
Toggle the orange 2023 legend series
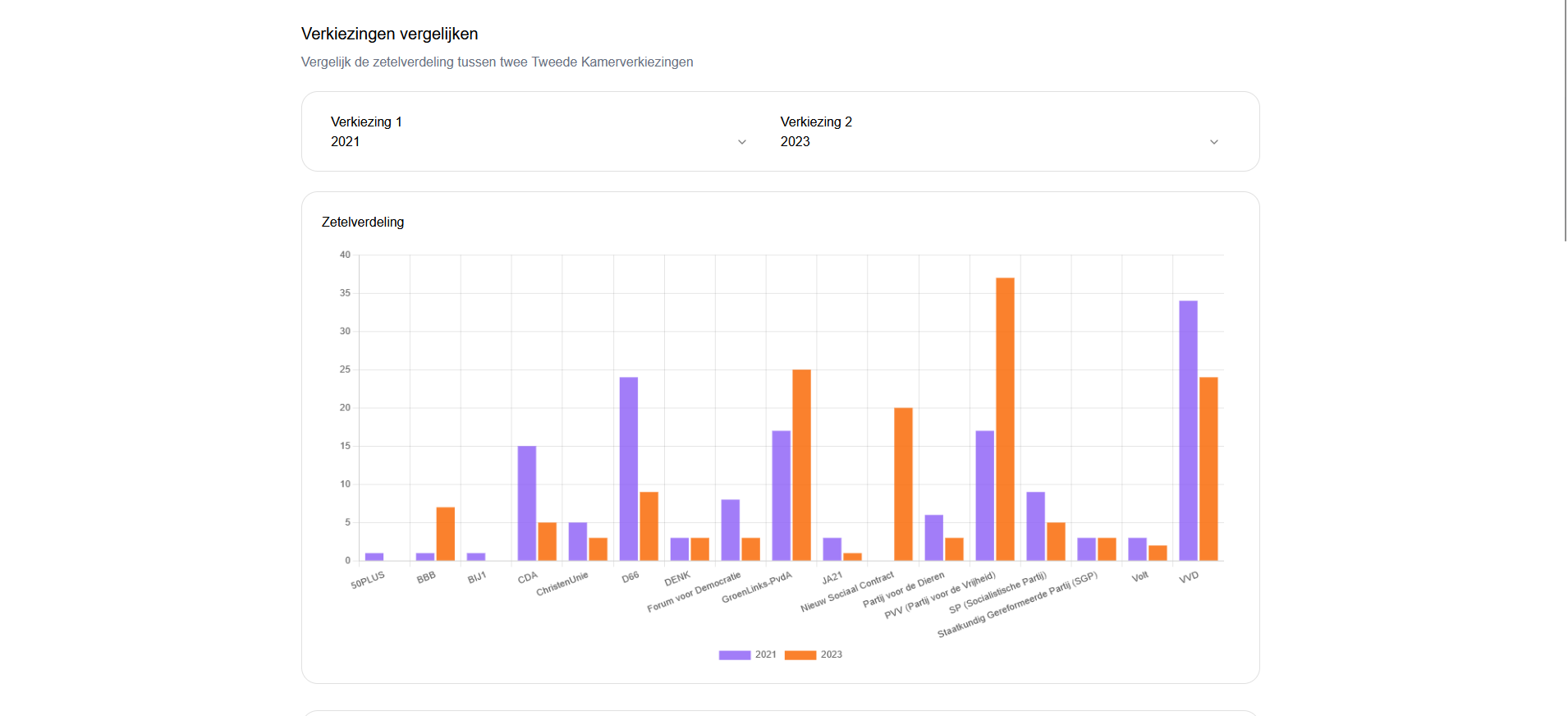814,654
